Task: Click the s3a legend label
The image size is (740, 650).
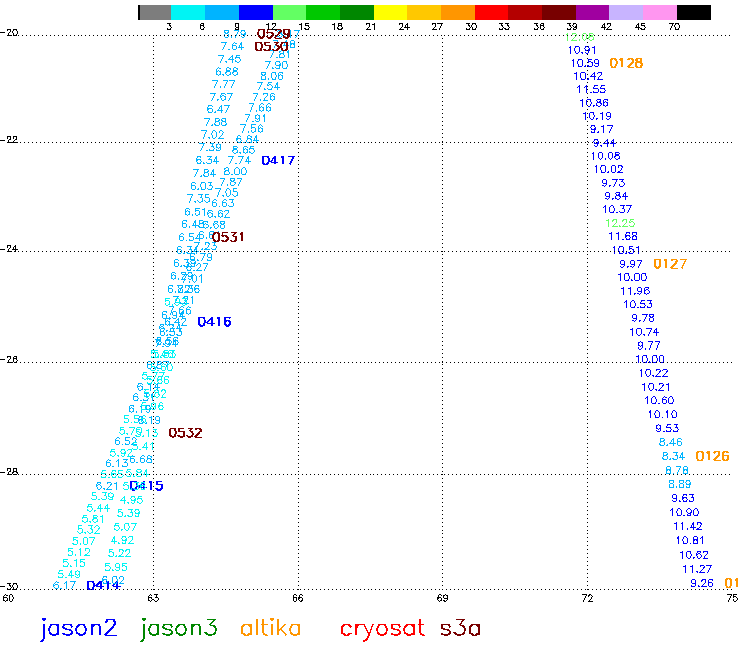Action: pos(460,629)
